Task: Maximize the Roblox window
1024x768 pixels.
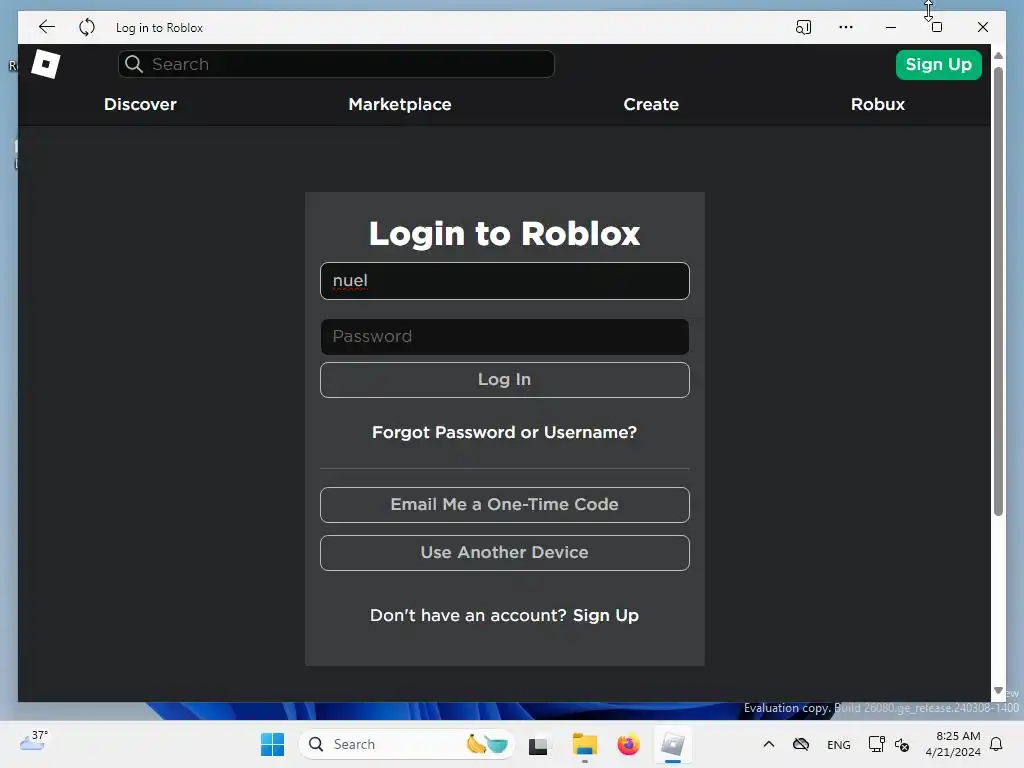Action: [x=936, y=27]
